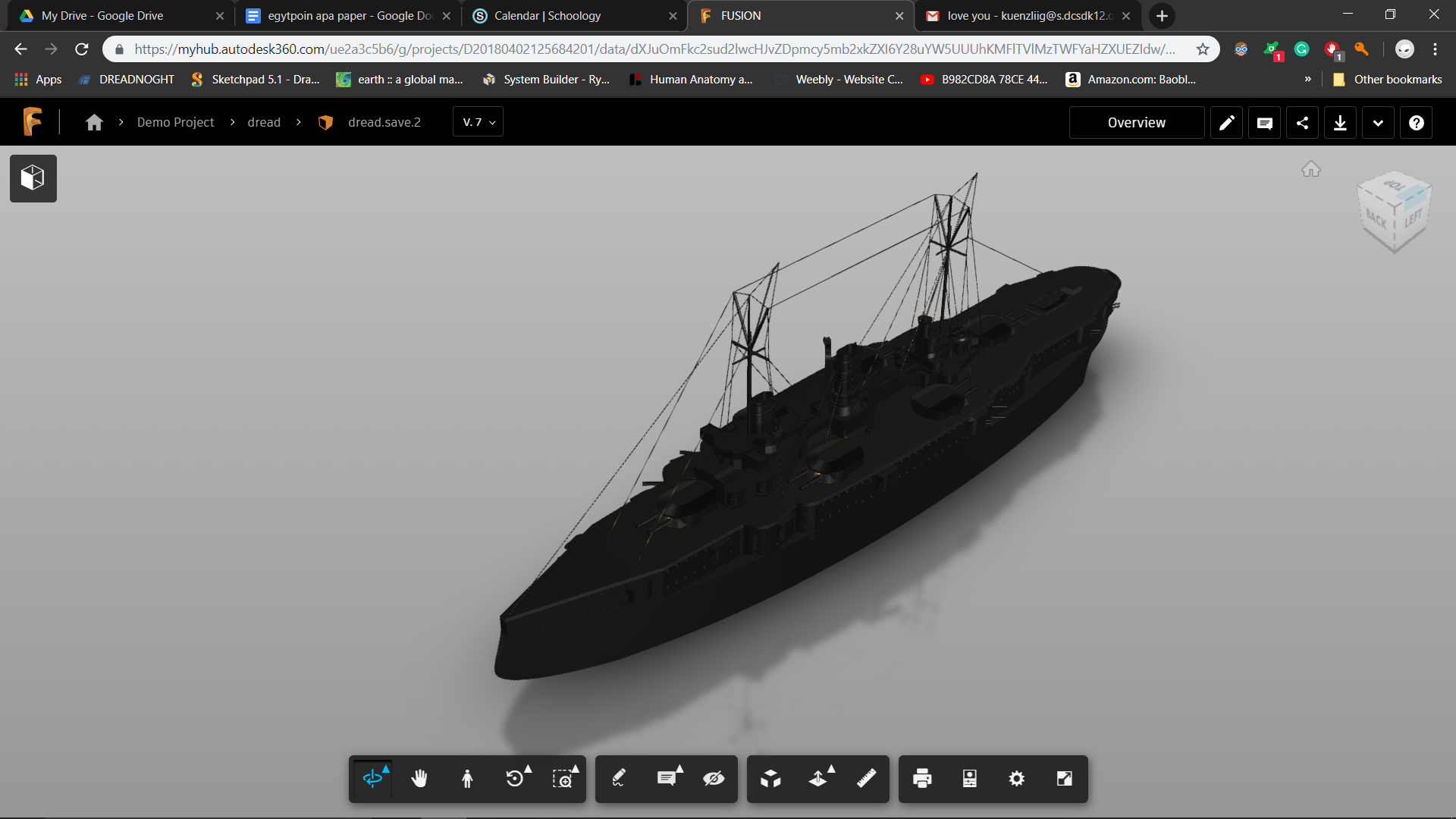This screenshot has height=819, width=1456.
Task: Activate the First Person walk tool
Action: pos(467,779)
